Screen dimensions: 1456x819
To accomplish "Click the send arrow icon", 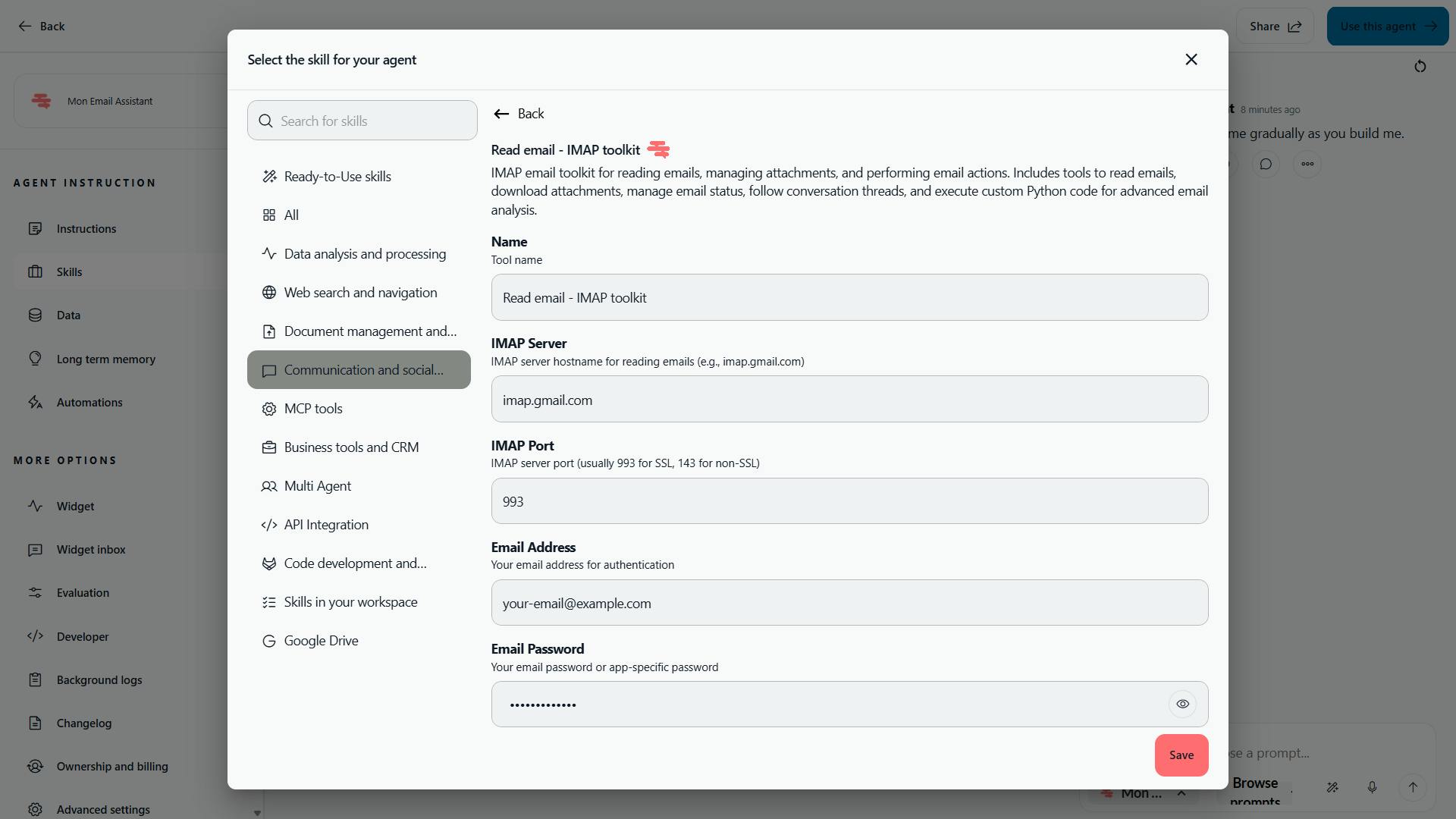I will [1412, 787].
